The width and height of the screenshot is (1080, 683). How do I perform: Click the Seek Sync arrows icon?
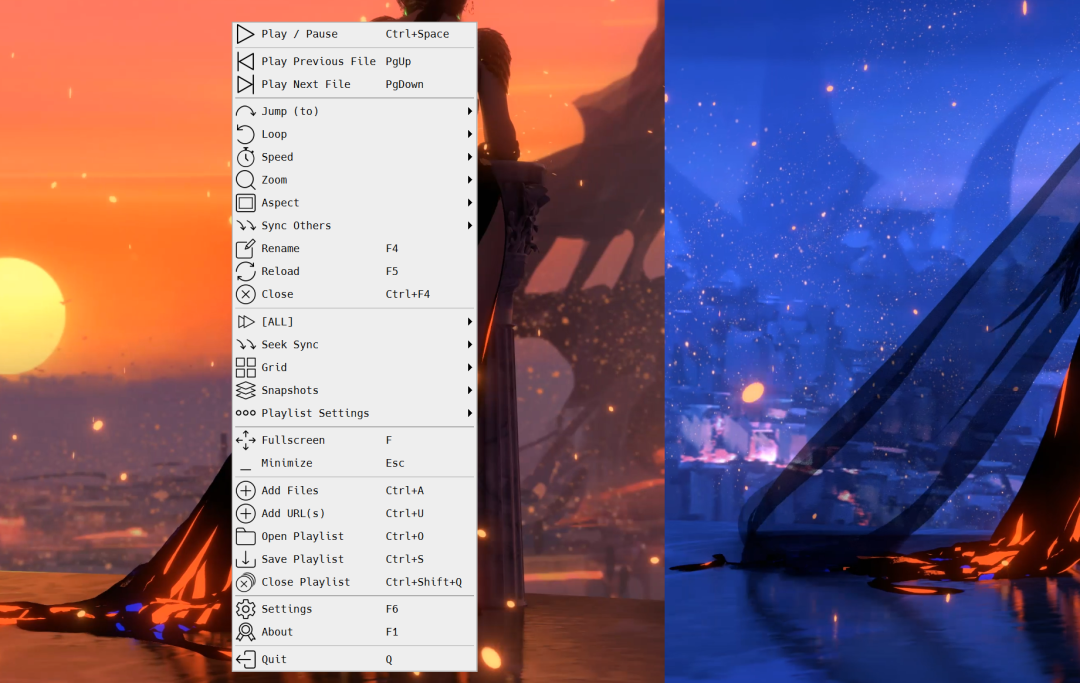point(246,344)
